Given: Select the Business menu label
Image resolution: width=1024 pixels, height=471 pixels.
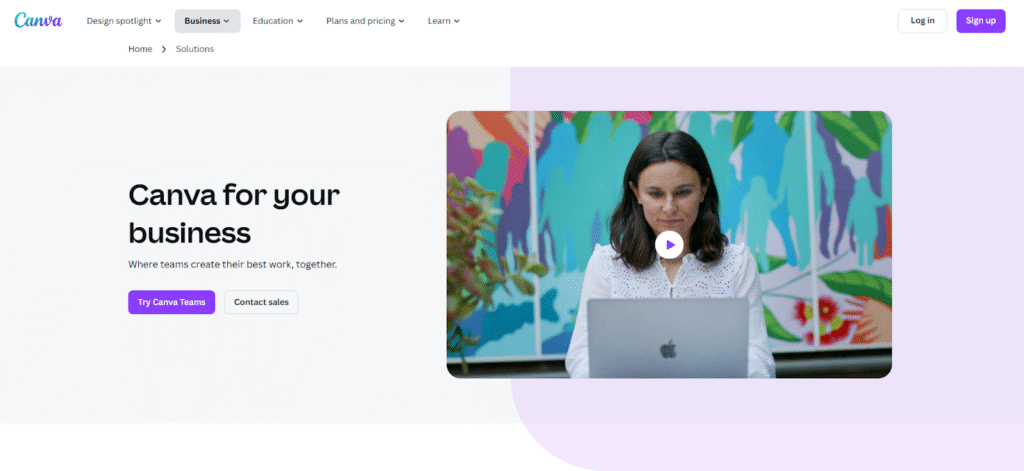Looking at the screenshot, I should coord(202,21).
